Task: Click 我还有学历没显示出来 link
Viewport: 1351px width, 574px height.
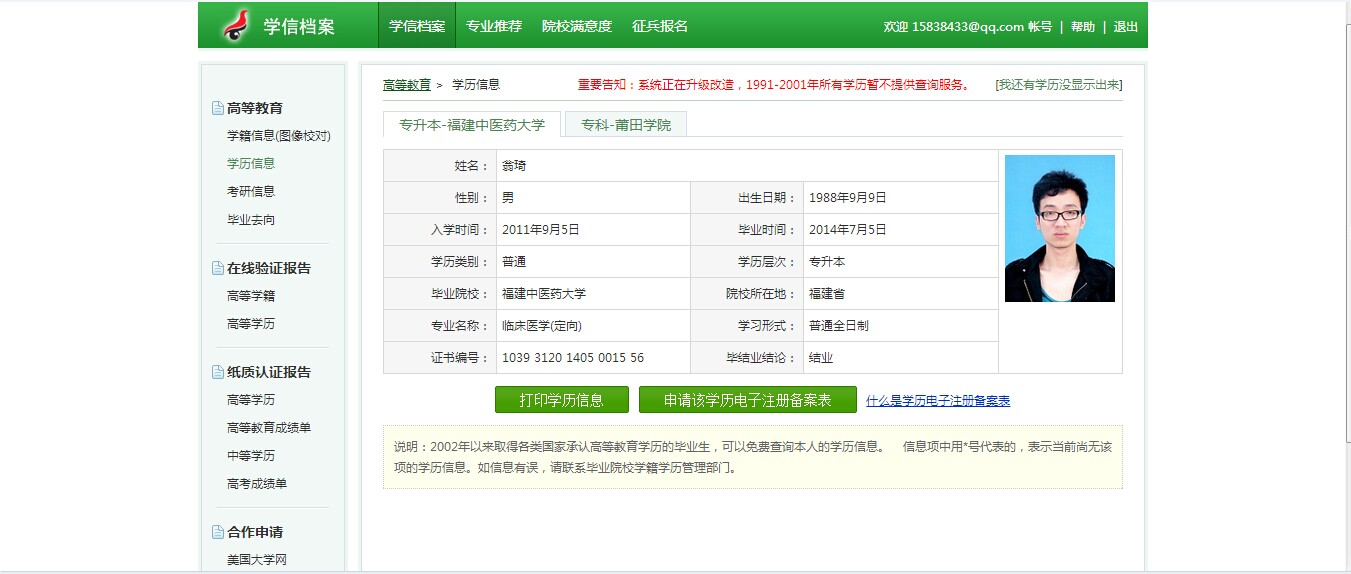Action: (x=1059, y=85)
